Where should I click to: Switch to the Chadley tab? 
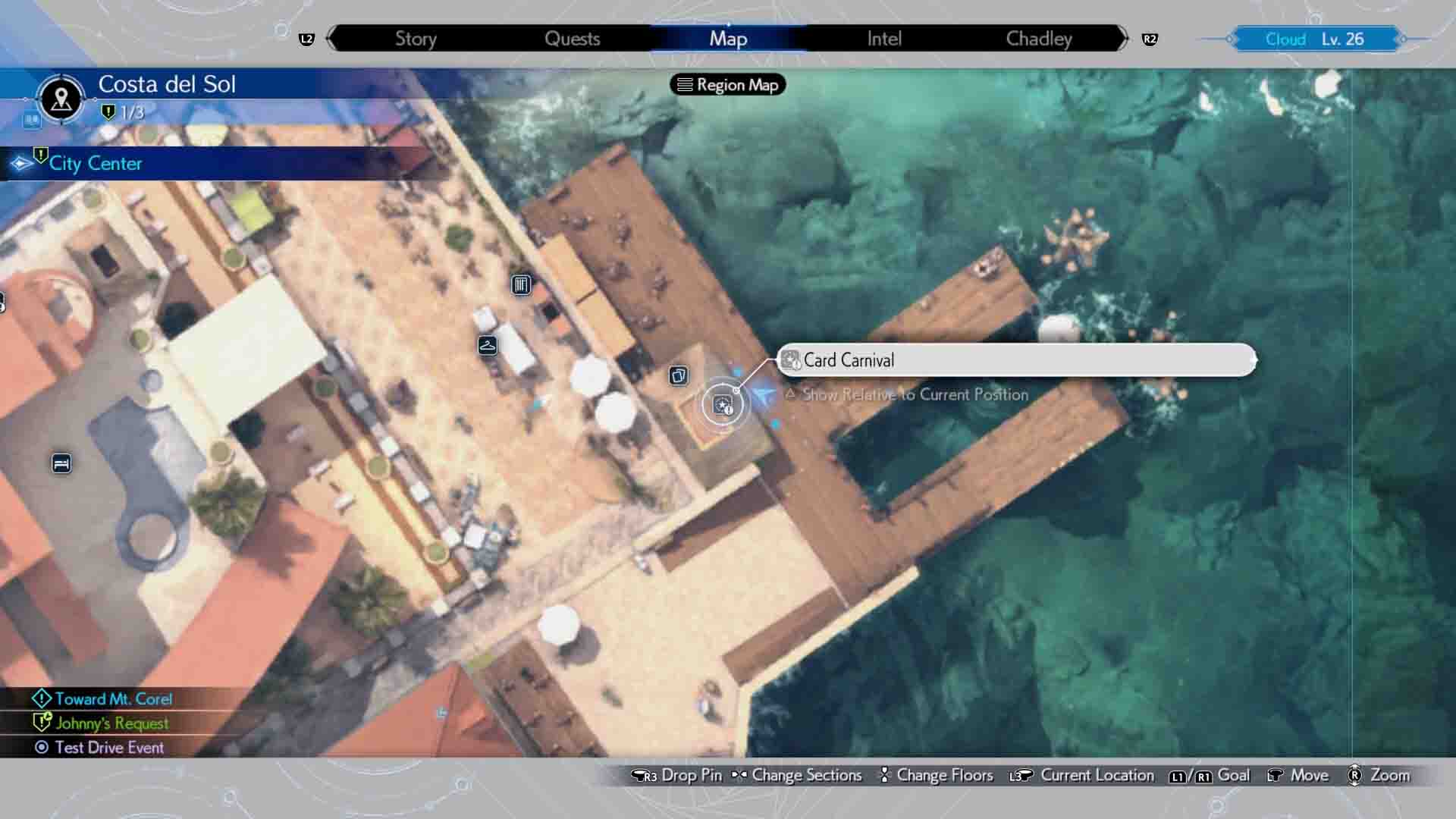point(1039,39)
